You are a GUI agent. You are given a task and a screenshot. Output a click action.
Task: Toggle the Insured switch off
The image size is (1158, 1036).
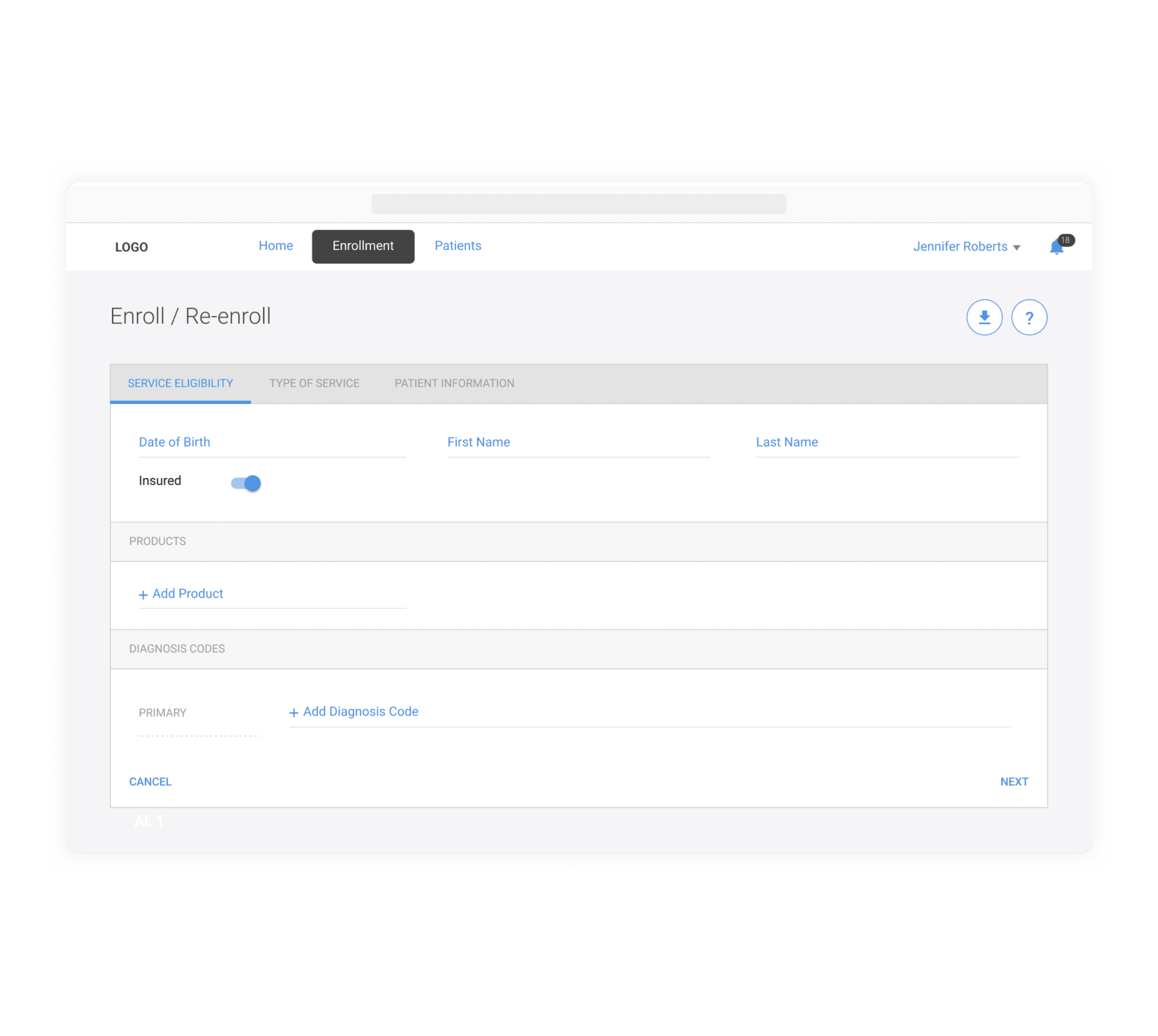246,483
